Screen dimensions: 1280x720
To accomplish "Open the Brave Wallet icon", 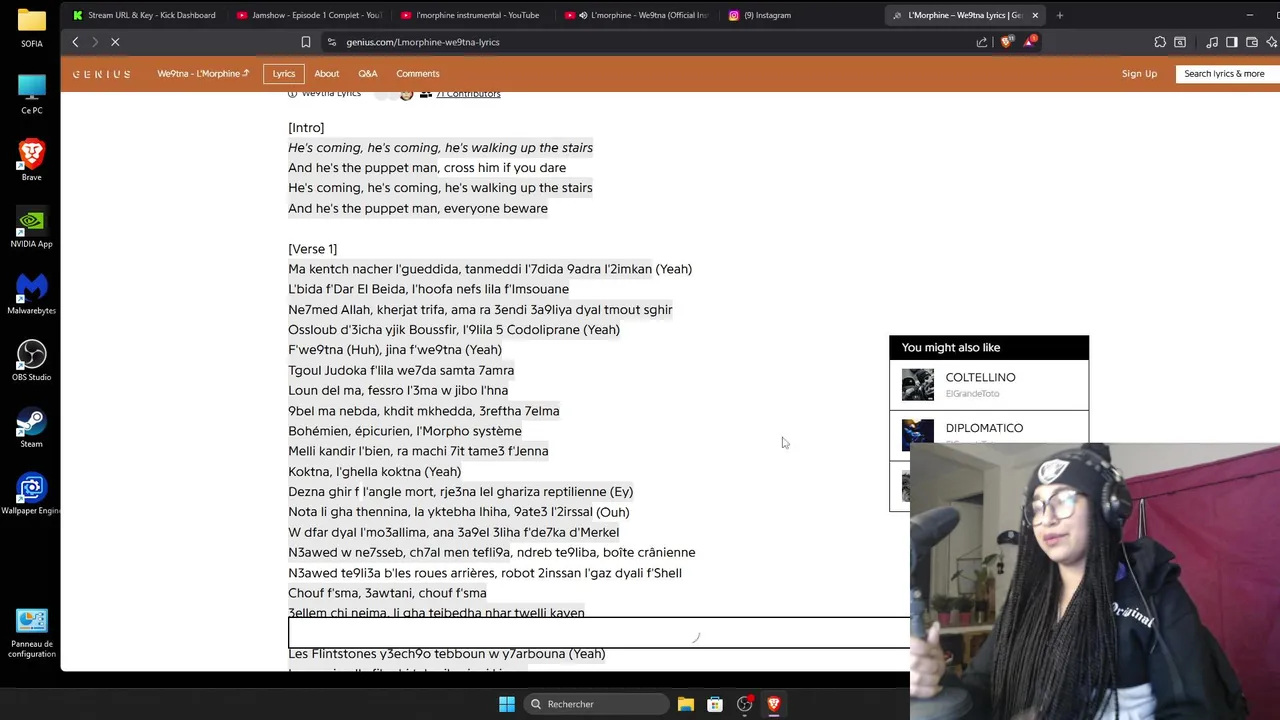I will [x=1252, y=42].
